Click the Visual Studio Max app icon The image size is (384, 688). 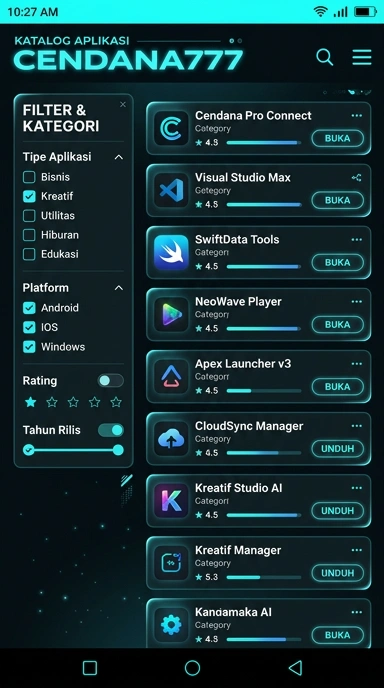click(171, 190)
